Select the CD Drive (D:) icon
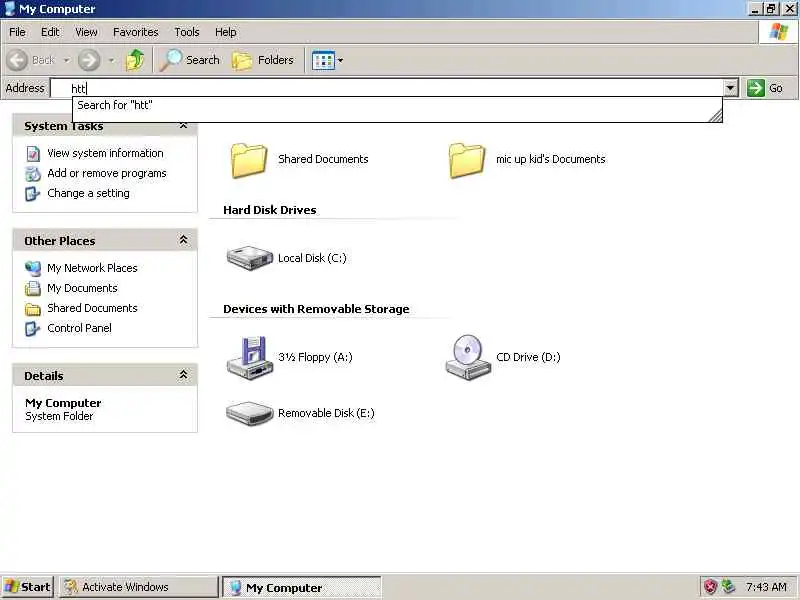This screenshot has width=800, height=600. click(468, 357)
